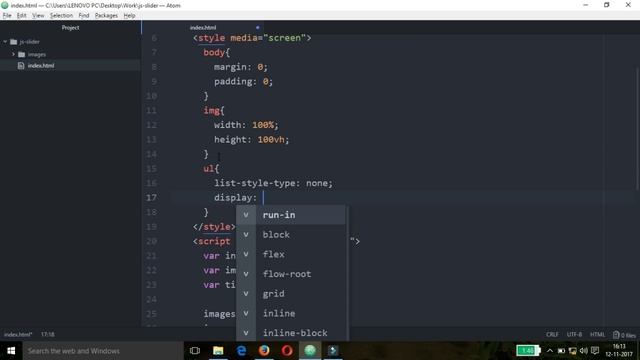The width and height of the screenshot is (640, 360).
Task: Click the line 17 number in gutter
Action: pos(151,198)
